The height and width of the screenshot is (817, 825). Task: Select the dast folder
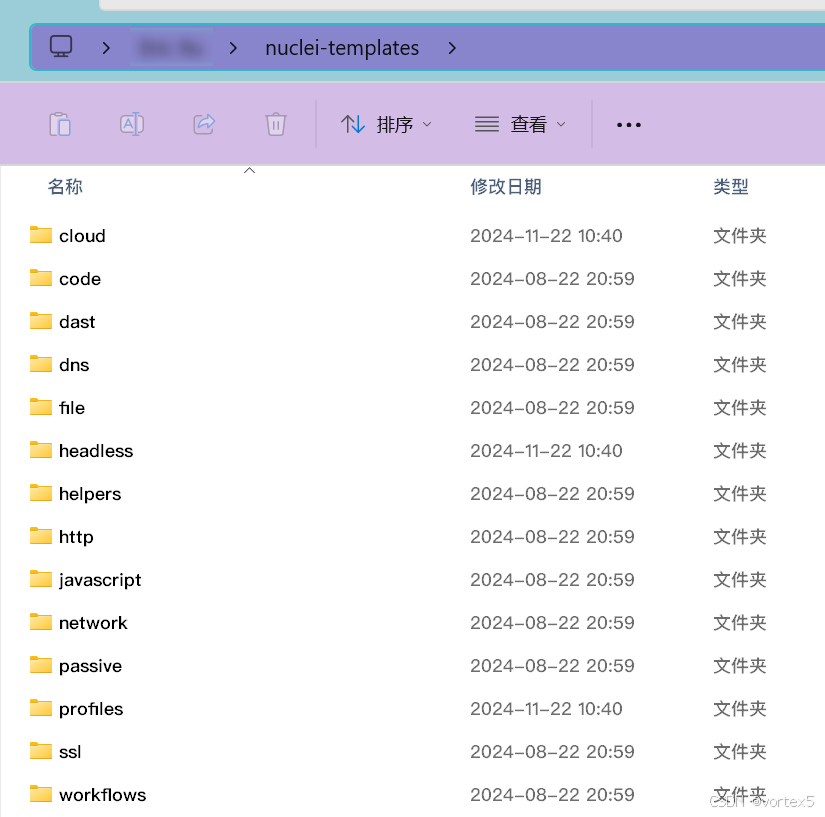(77, 322)
